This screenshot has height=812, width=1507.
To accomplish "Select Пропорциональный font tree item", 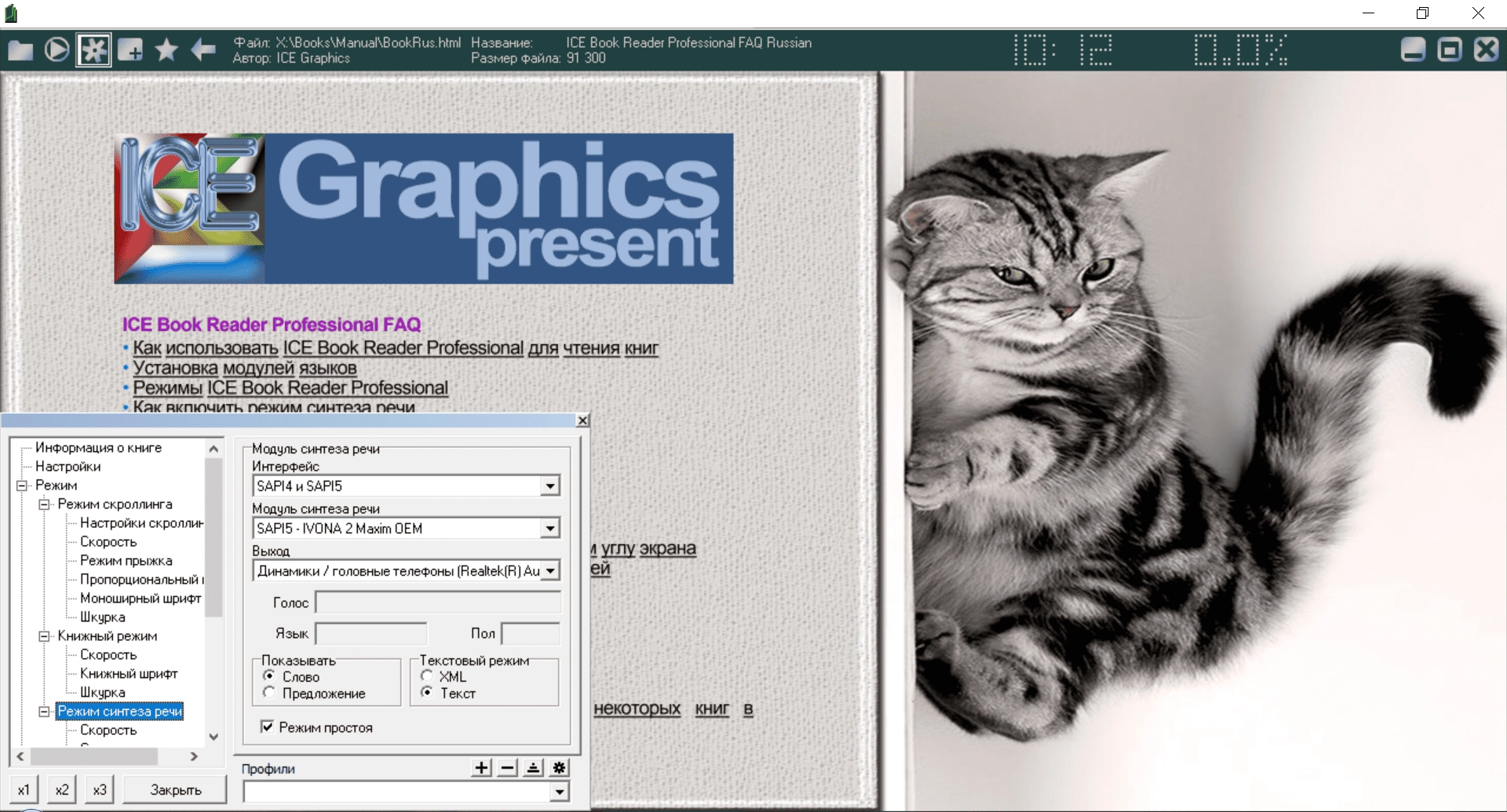I will coord(141,580).
